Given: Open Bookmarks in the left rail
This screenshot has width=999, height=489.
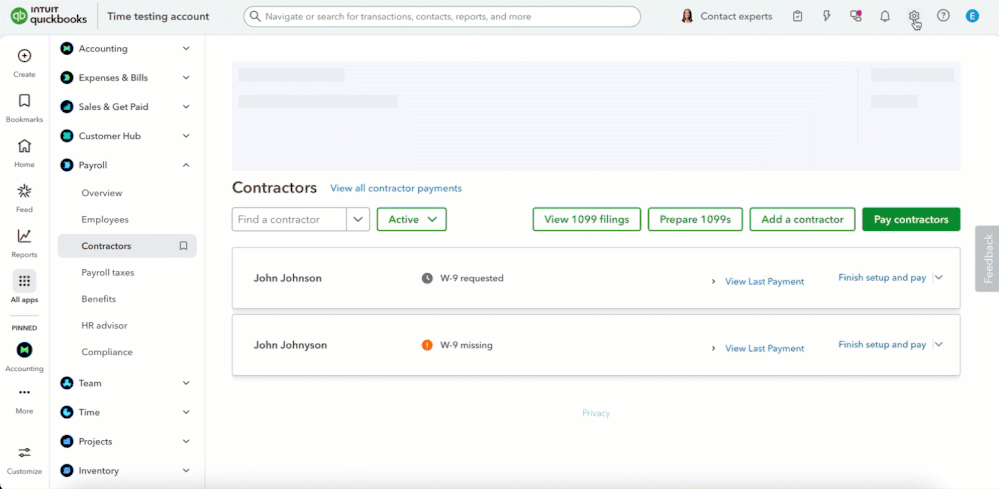Looking at the screenshot, I should [24, 101].
